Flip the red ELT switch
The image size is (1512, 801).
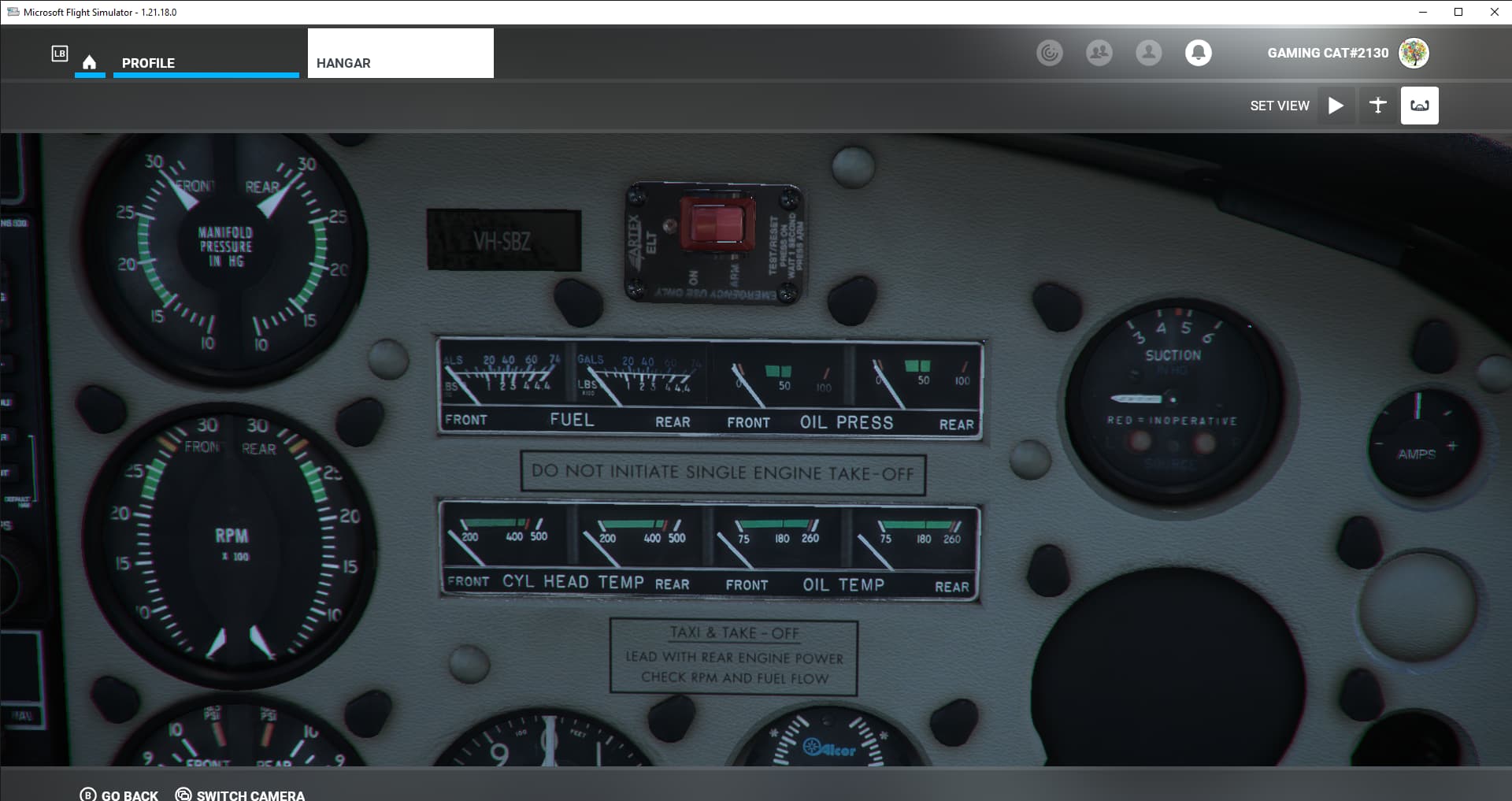pos(716,224)
